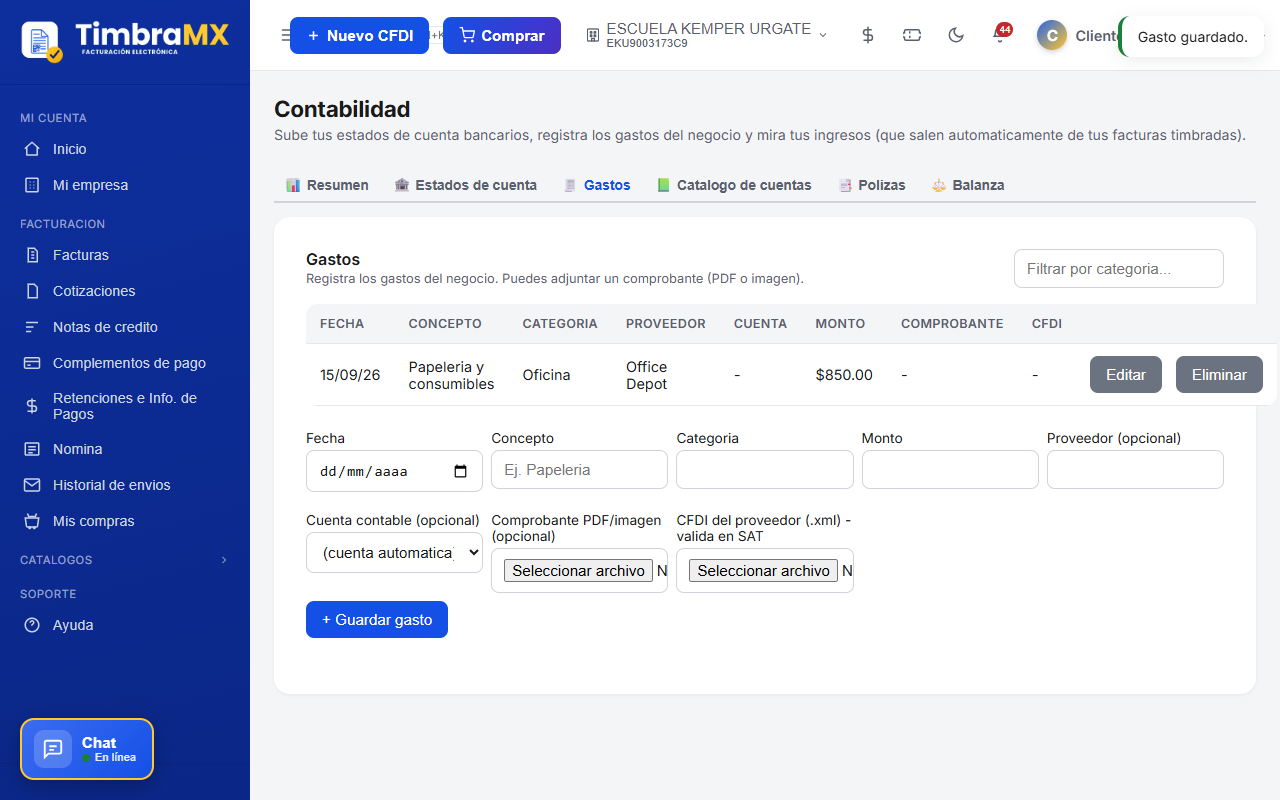The height and width of the screenshot is (800, 1280).
Task: Open Retenciones e Info. de Pagos
Action: pyautogui.click(x=125, y=406)
